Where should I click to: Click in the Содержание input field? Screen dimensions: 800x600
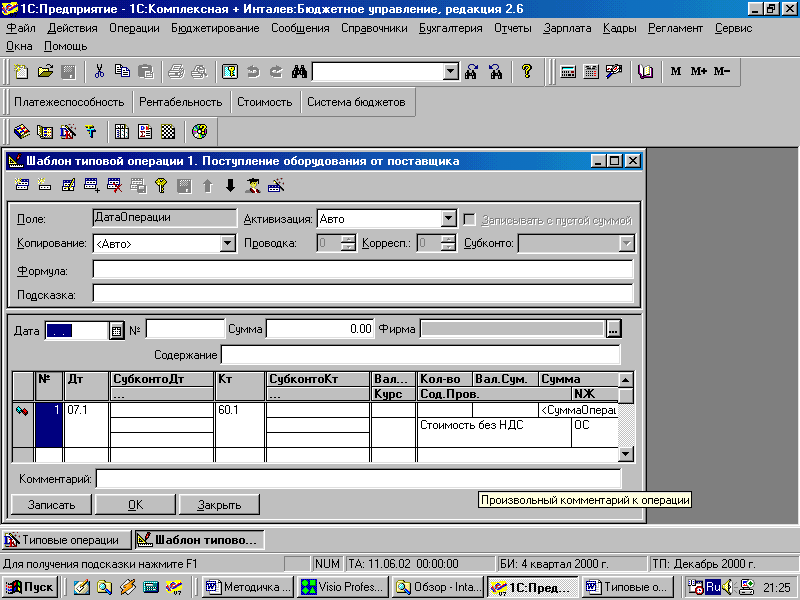point(420,354)
